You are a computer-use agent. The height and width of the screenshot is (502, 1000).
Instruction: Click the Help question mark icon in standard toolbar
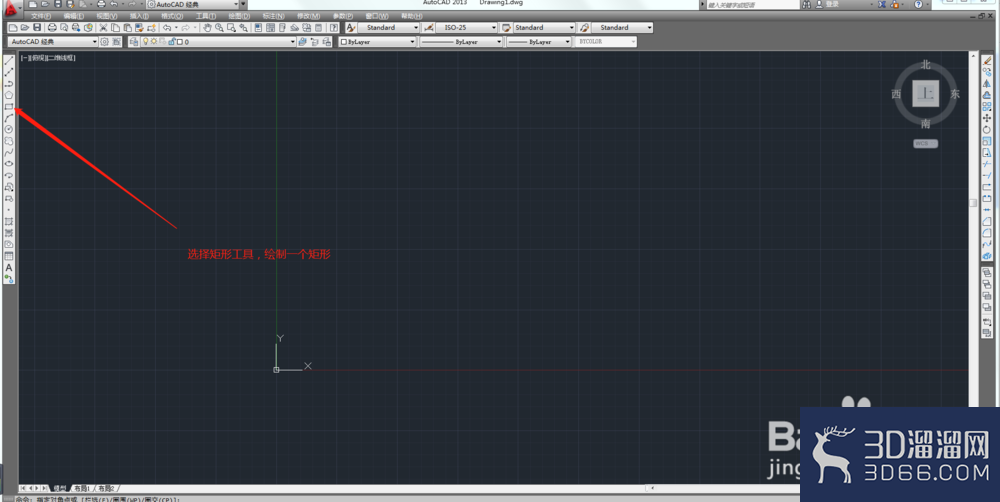[x=334, y=28]
